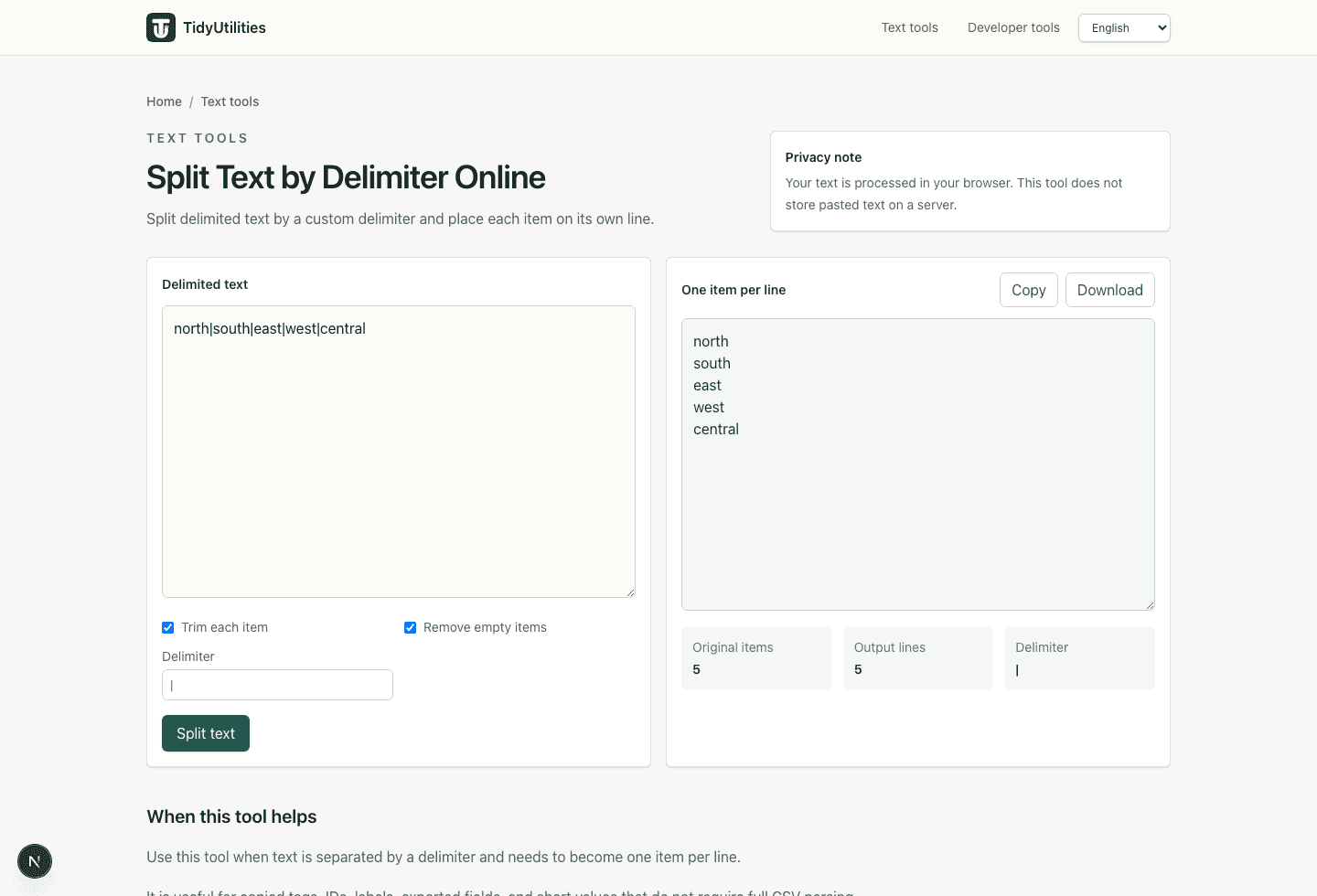The image size is (1317, 896).
Task: Click the Original items stat card
Action: click(756, 658)
